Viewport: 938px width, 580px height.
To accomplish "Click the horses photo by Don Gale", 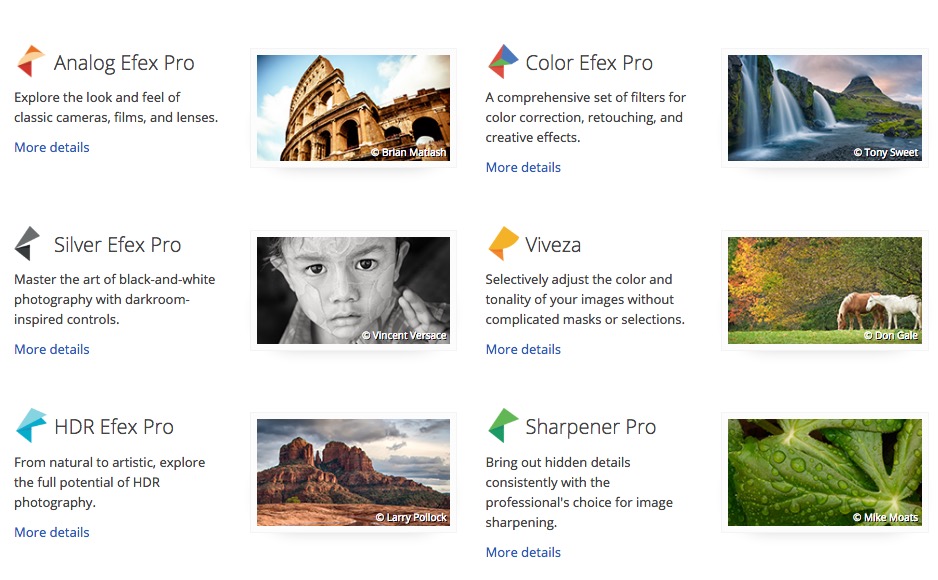I will (824, 290).
